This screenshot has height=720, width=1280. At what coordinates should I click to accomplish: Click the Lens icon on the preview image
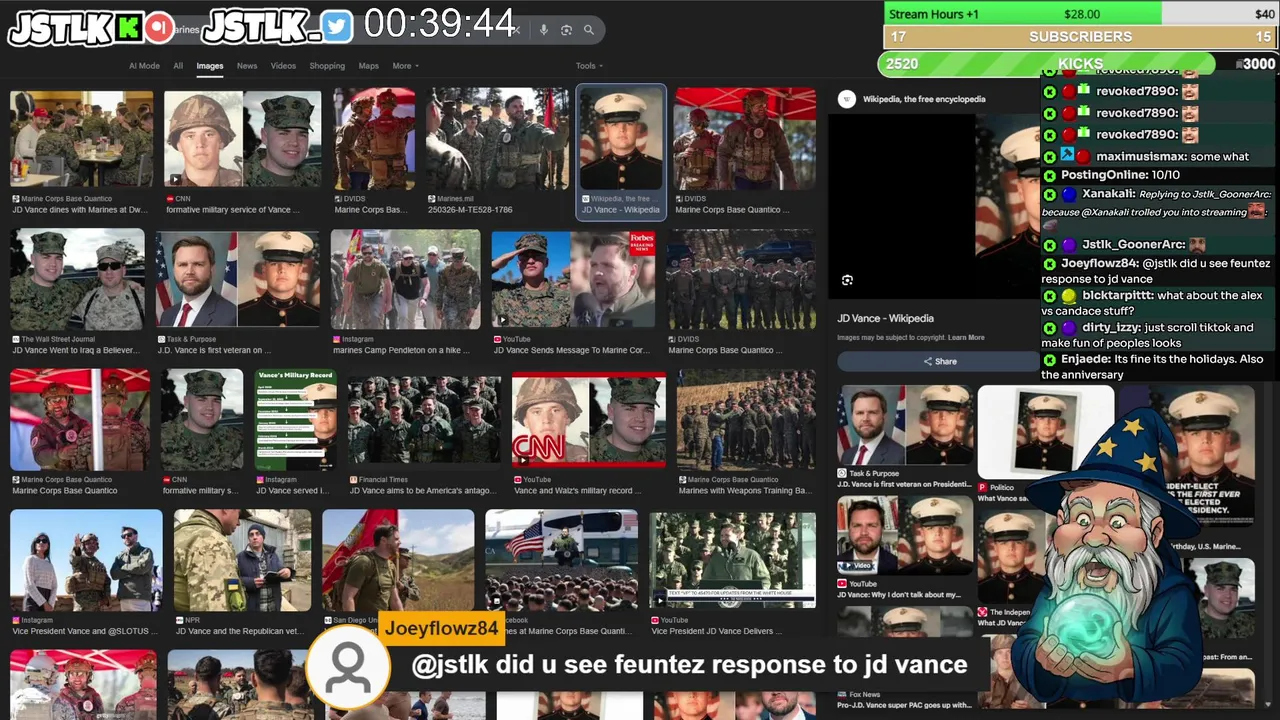coord(847,281)
